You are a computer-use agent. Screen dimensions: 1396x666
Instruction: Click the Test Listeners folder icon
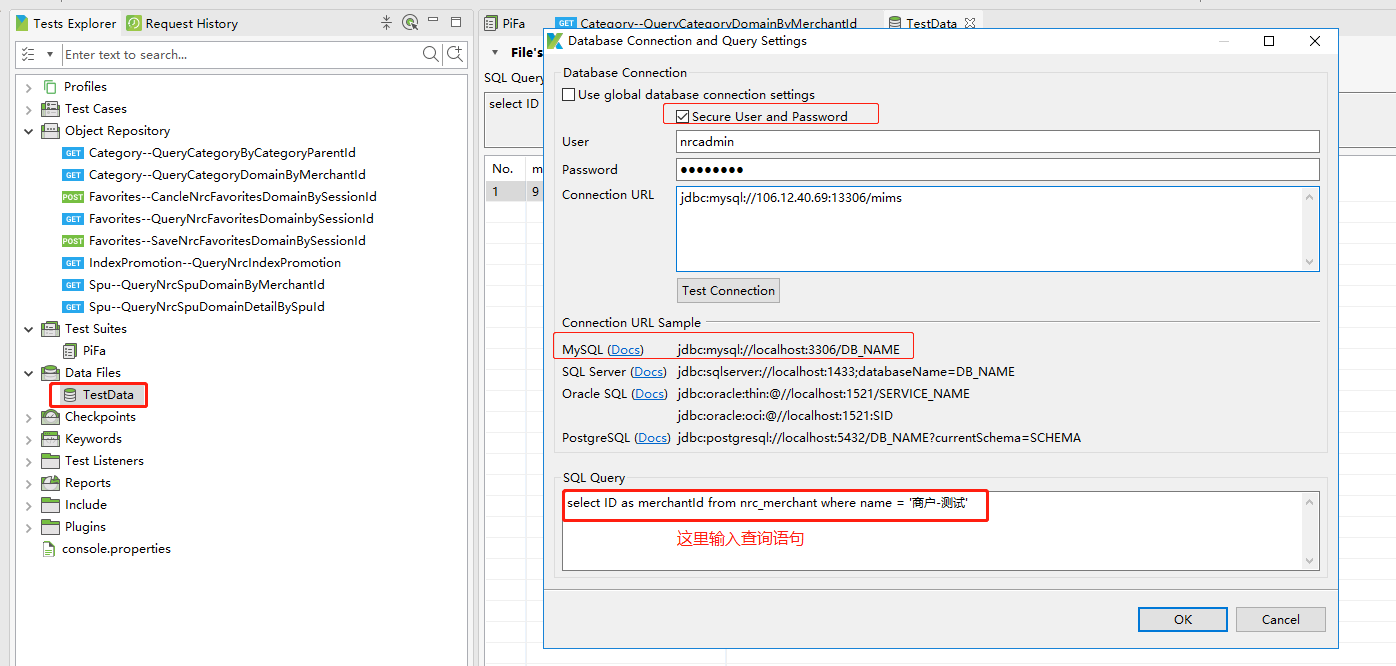coord(50,461)
